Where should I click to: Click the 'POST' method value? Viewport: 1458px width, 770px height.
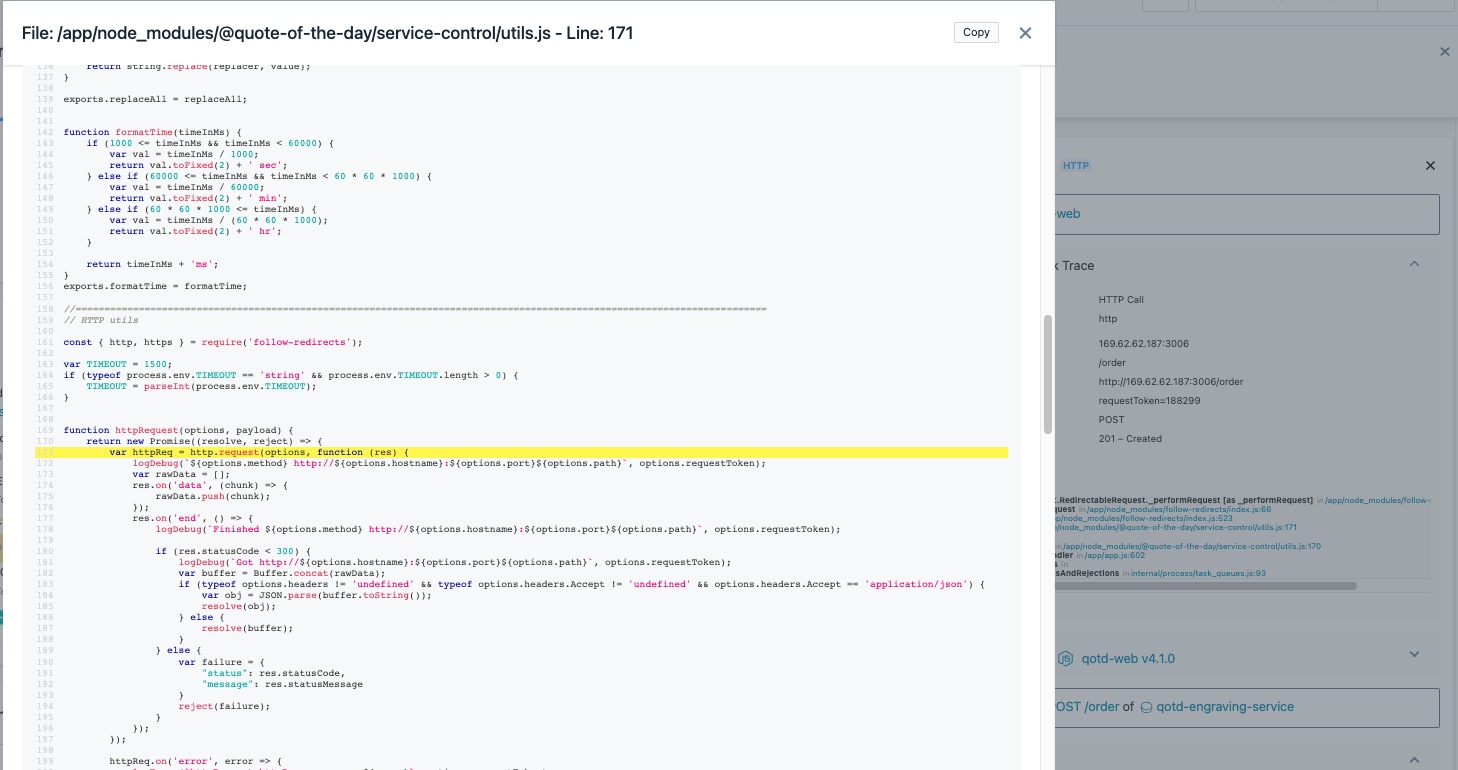1111,420
